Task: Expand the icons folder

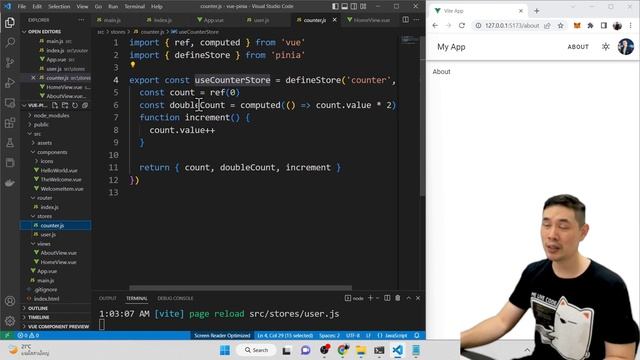Action: click(47, 161)
